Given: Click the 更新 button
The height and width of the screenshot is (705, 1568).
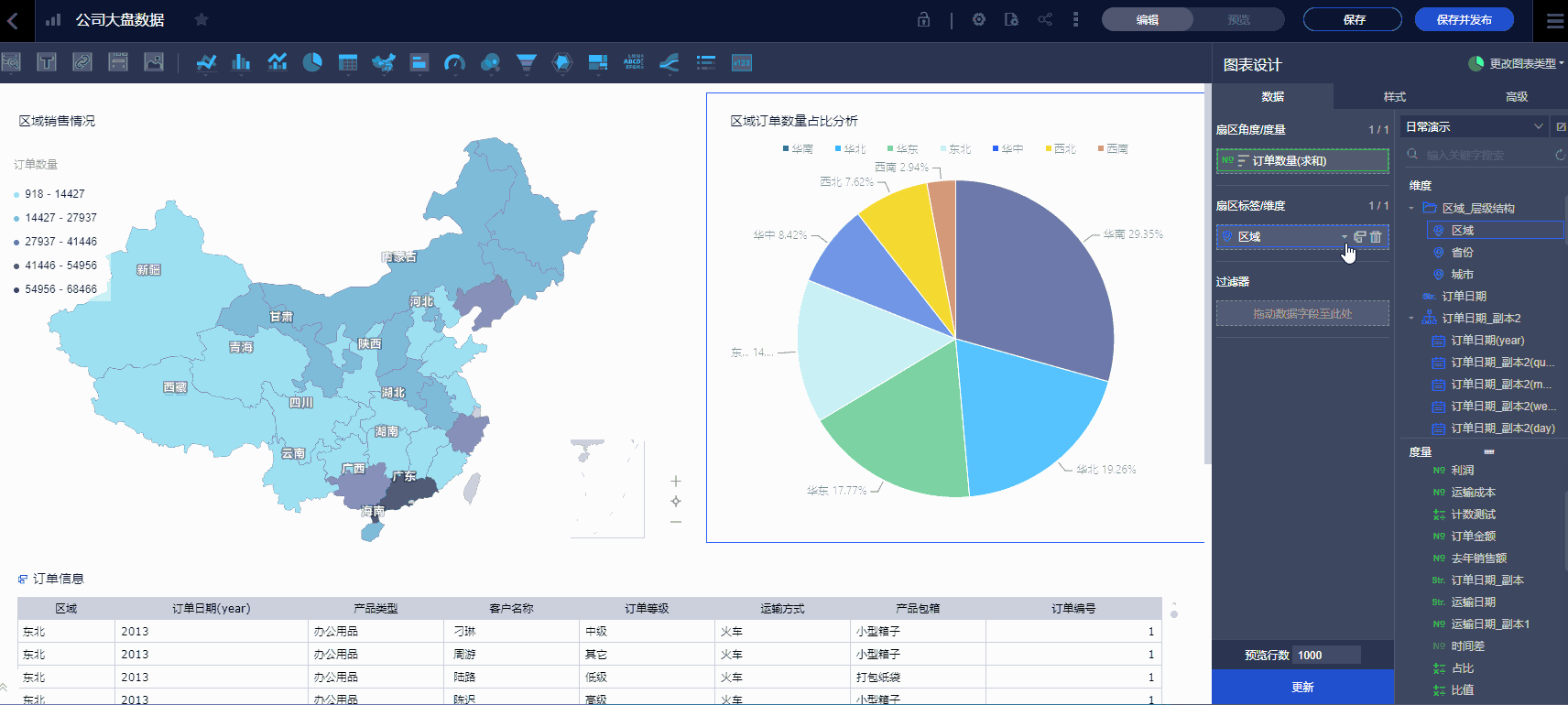Looking at the screenshot, I should point(1302,687).
